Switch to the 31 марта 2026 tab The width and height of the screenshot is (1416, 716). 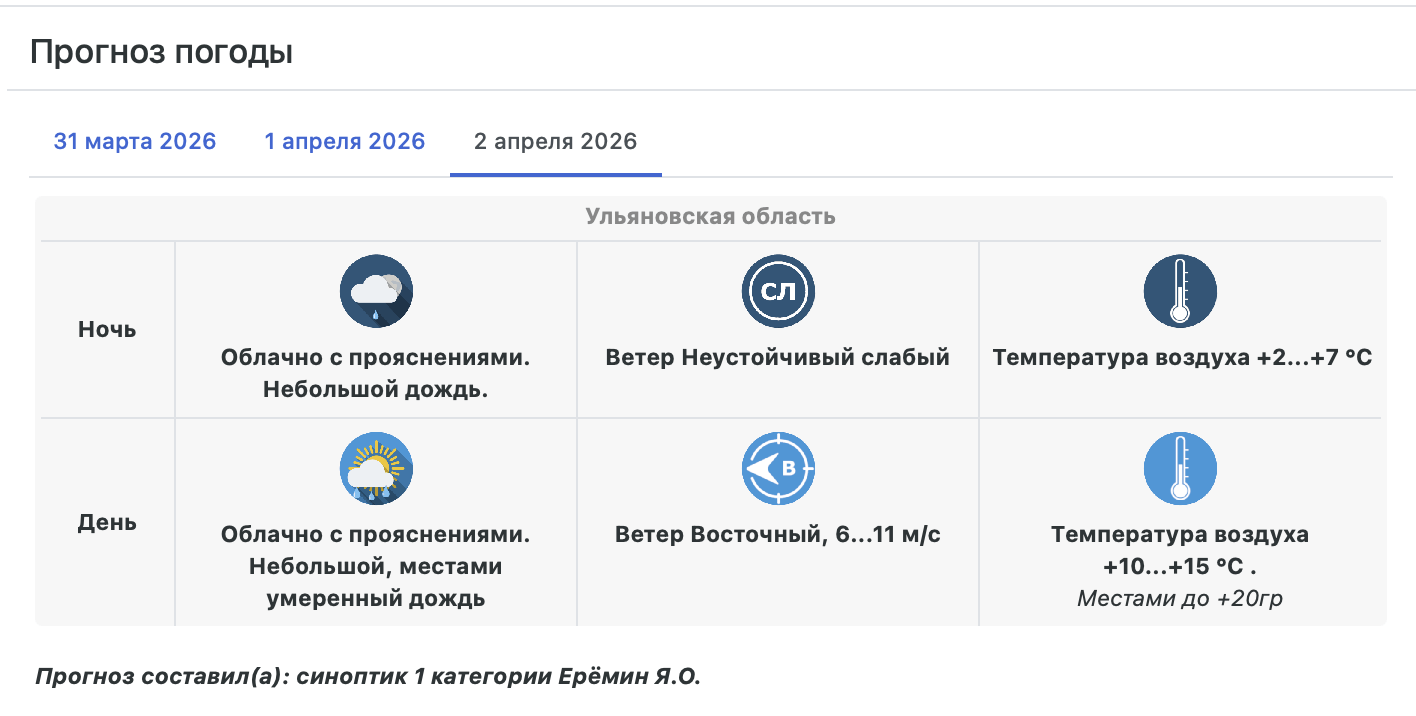point(135,141)
